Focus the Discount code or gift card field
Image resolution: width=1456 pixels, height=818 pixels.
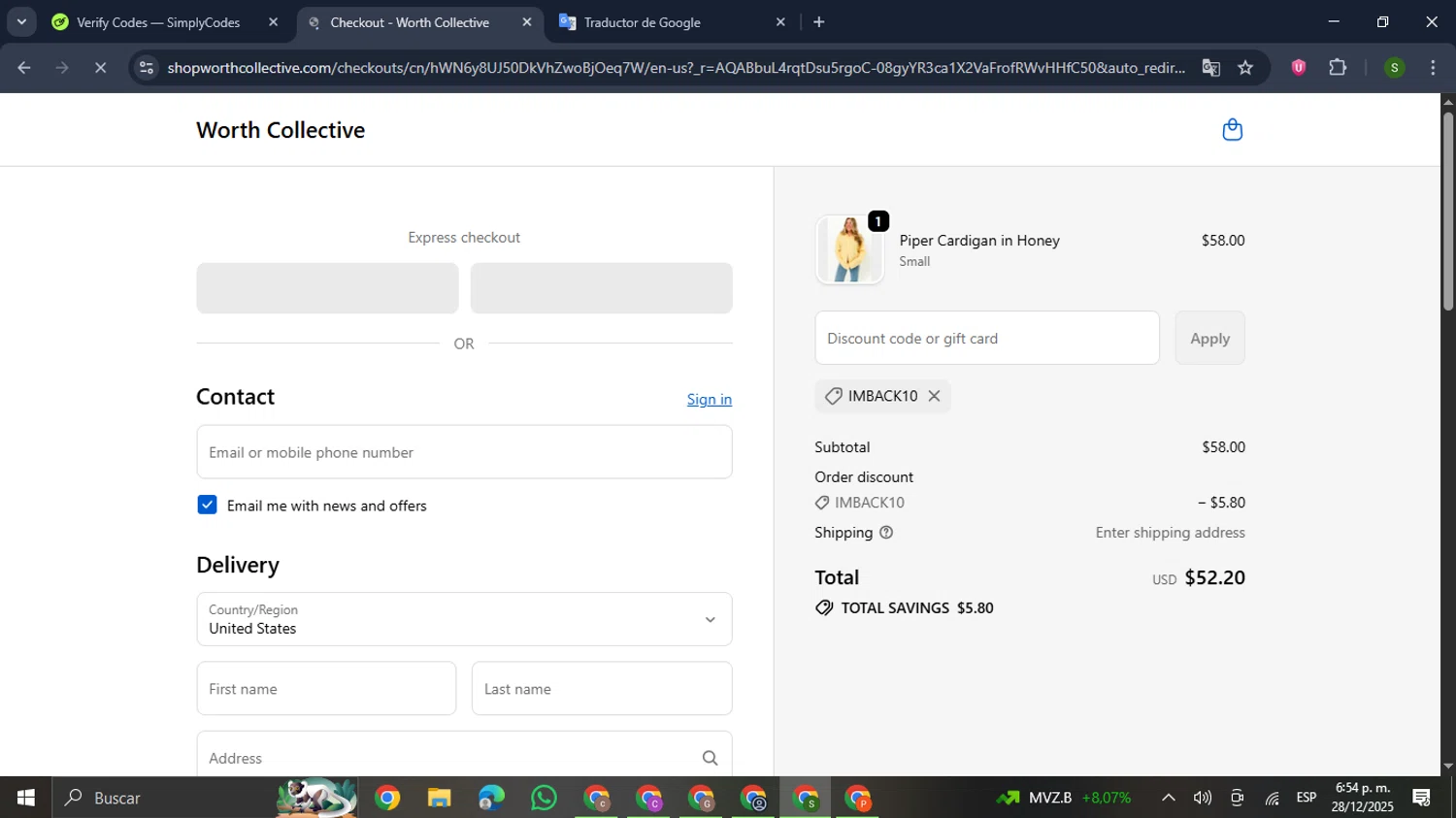click(987, 338)
